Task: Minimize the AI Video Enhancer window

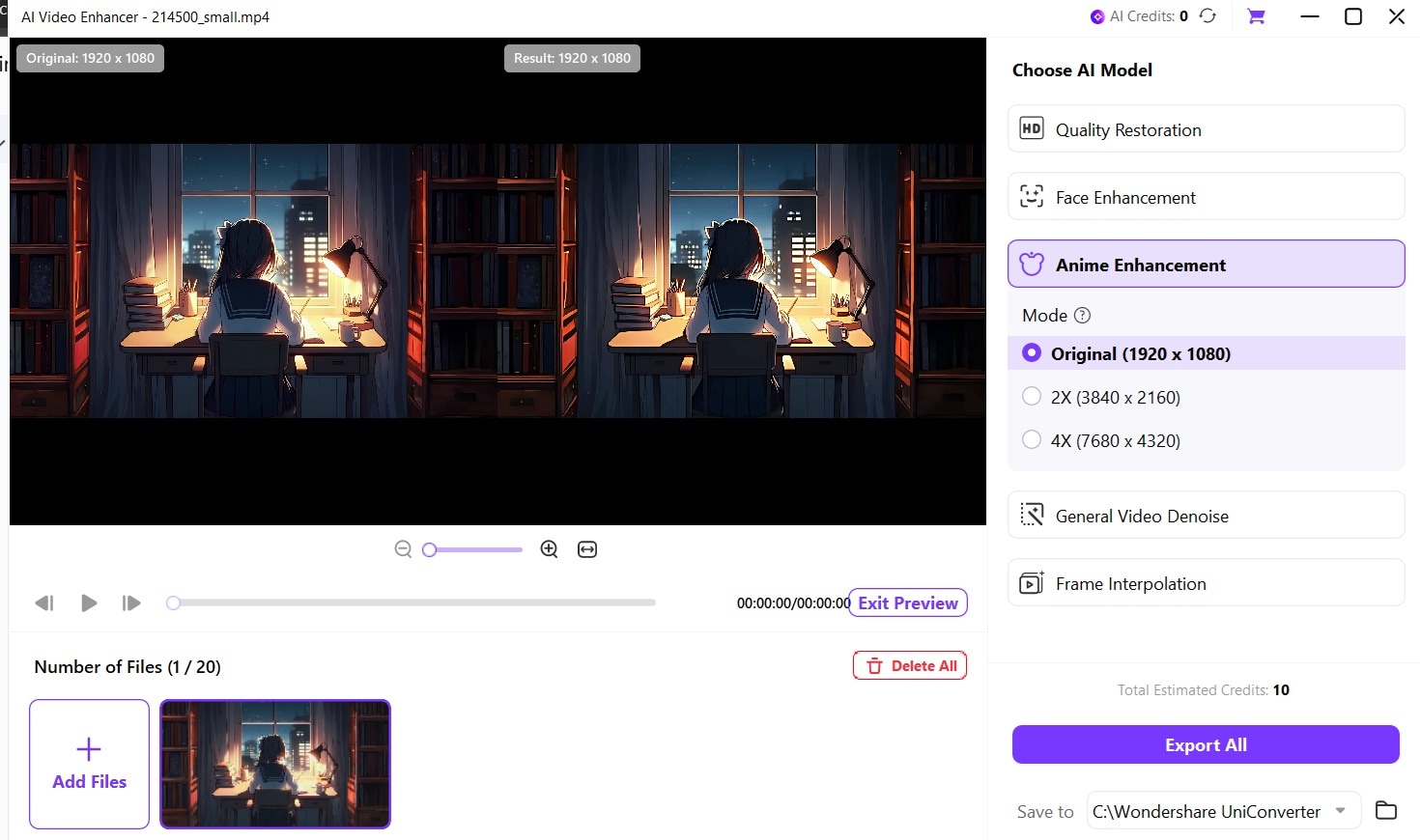Action: [1310, 16]
